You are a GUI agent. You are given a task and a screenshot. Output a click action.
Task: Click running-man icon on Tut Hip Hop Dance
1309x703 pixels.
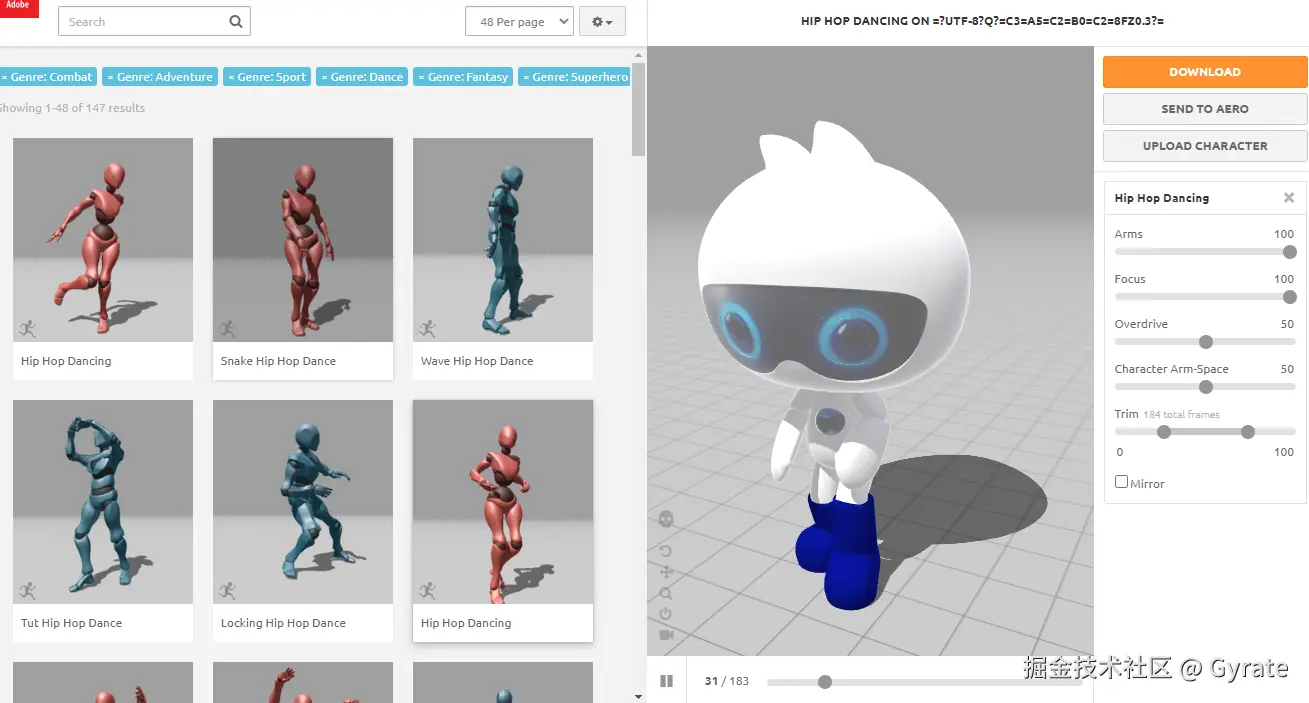pyautogui.click(x=27, y=590)
